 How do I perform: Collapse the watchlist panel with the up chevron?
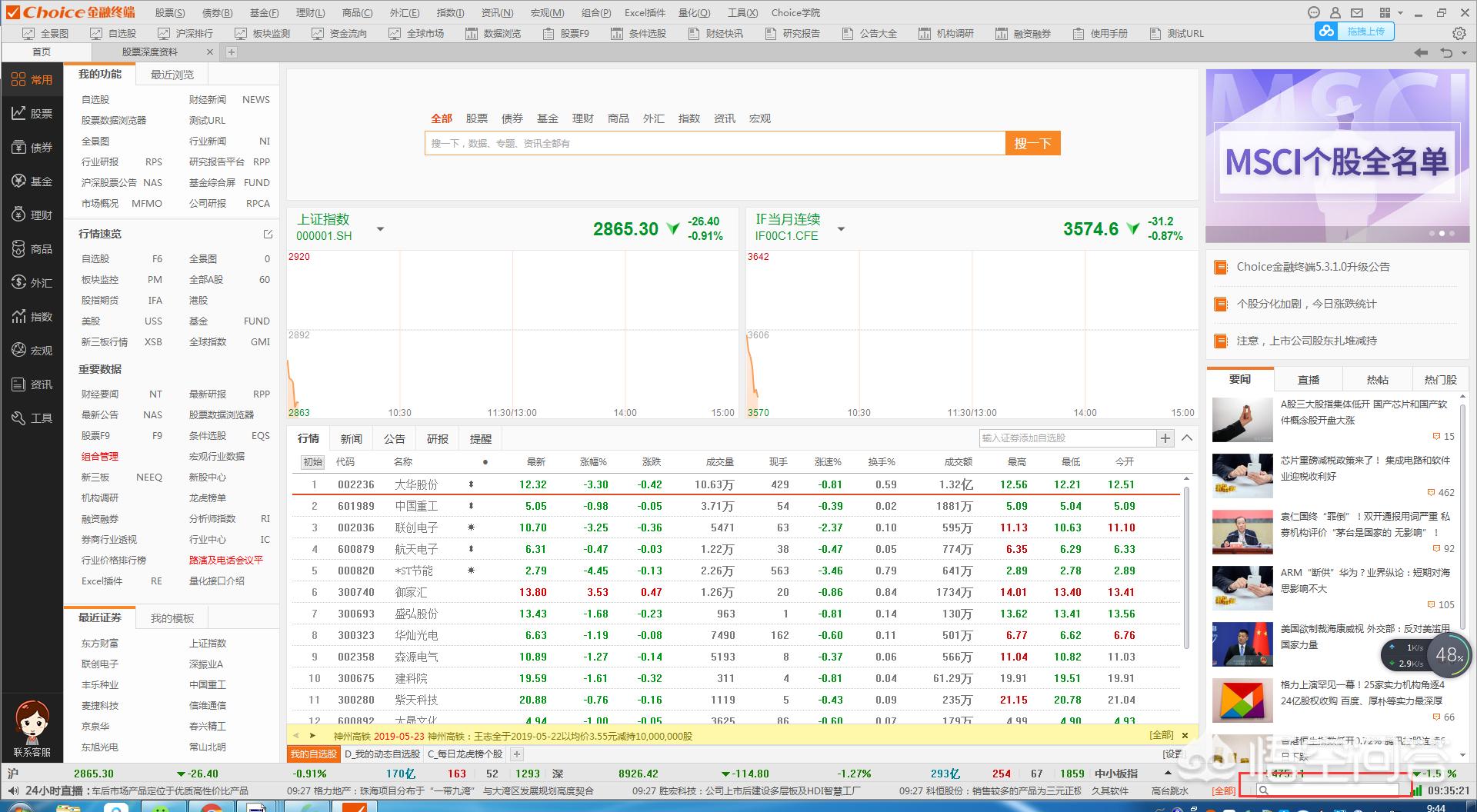coord(1187,438)
